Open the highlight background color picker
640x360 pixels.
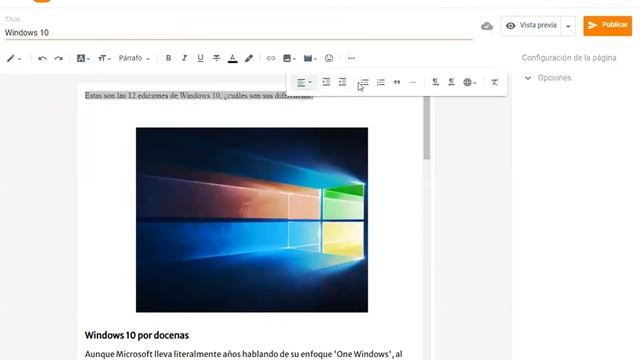tap(249, 58)
